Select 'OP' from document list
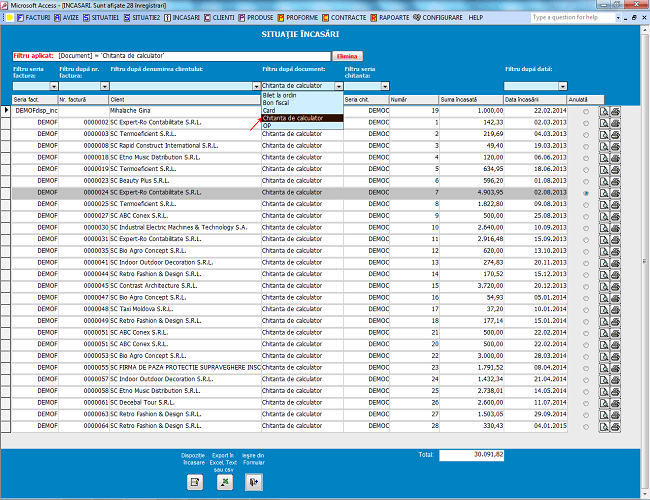Image resolution: width=650 pixels, height=500 pixels. pyautogui.click(x=302, y=126)
